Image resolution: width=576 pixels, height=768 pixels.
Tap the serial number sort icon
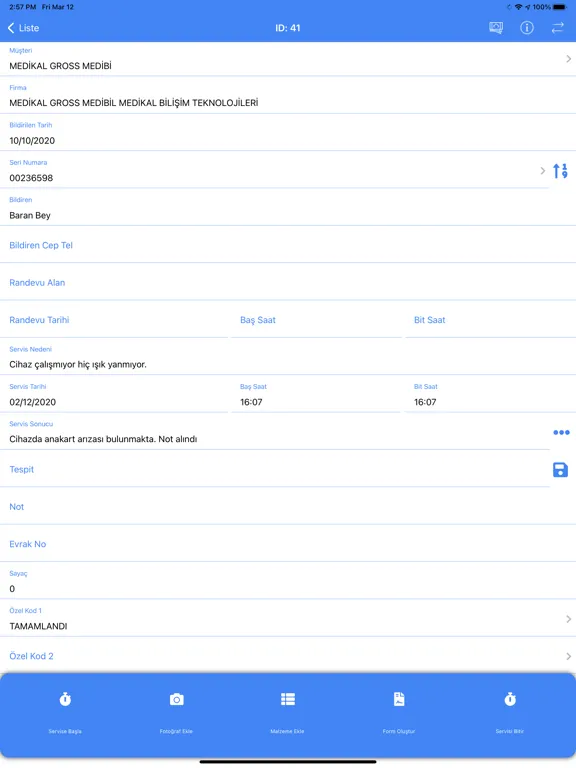(560, 170)
